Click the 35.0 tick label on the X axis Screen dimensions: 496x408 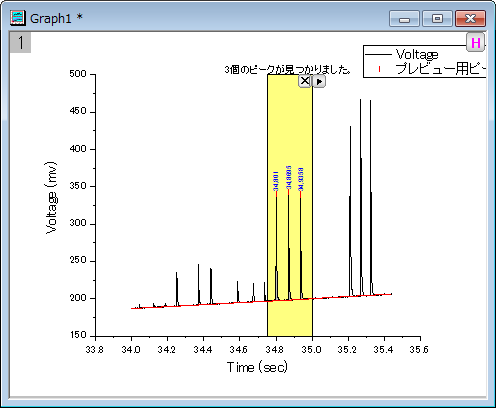click(x=312, y=349)
